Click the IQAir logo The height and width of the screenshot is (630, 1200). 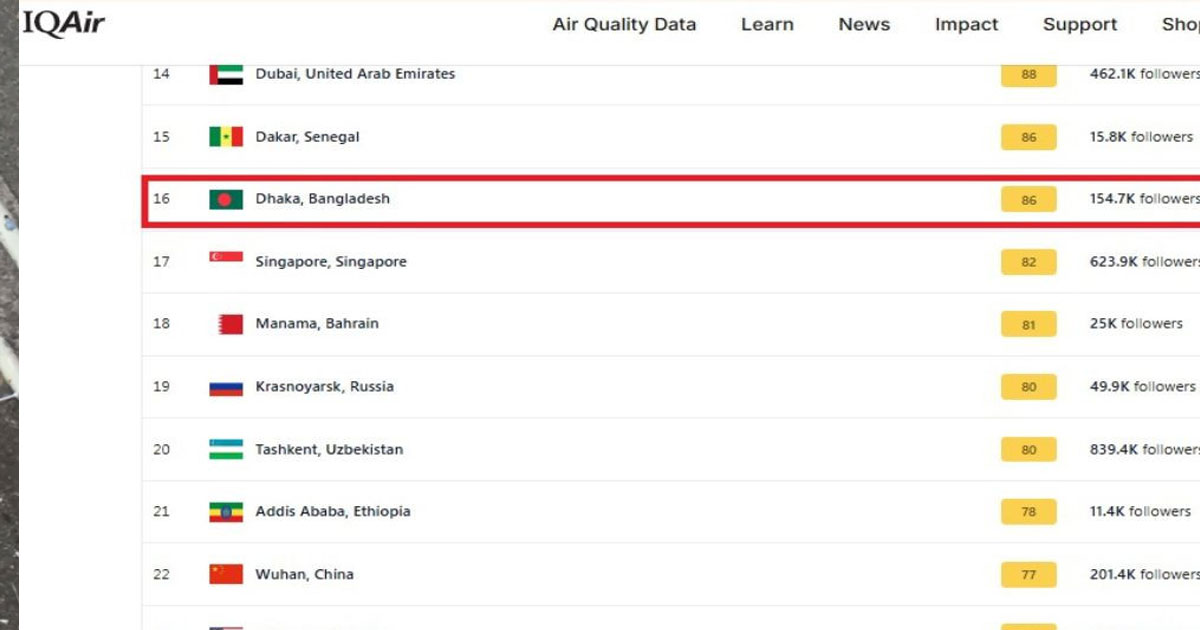[63, 23]
